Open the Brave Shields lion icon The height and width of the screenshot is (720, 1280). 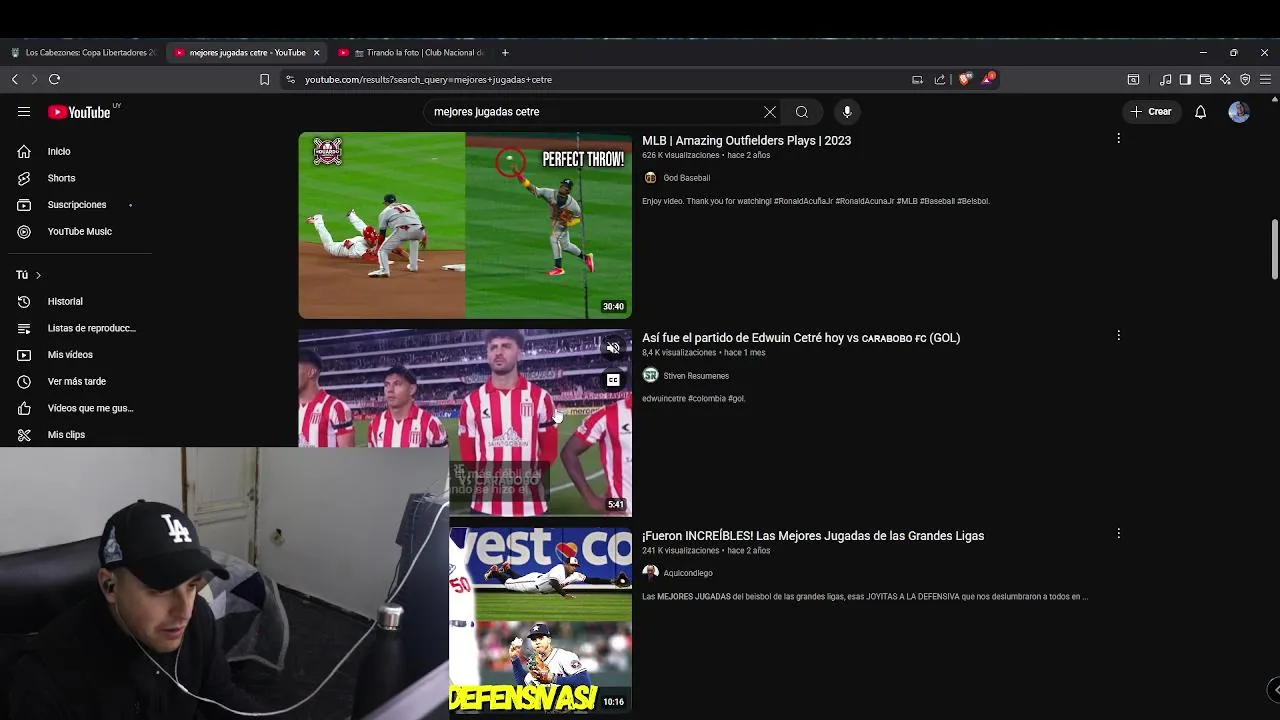[x=965, y=79]
